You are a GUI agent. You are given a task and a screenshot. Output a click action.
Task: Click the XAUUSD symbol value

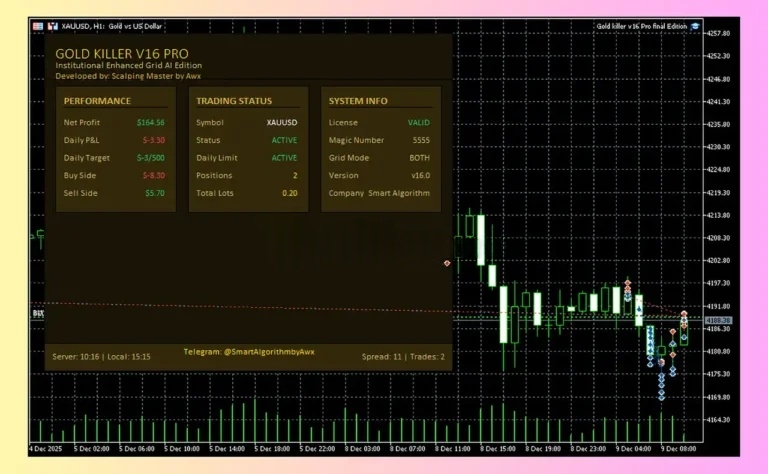click(282, 122)
